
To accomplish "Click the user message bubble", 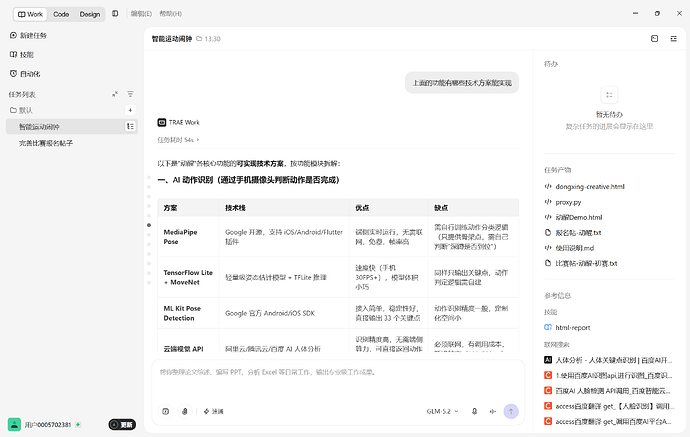I will pos(462,83).
